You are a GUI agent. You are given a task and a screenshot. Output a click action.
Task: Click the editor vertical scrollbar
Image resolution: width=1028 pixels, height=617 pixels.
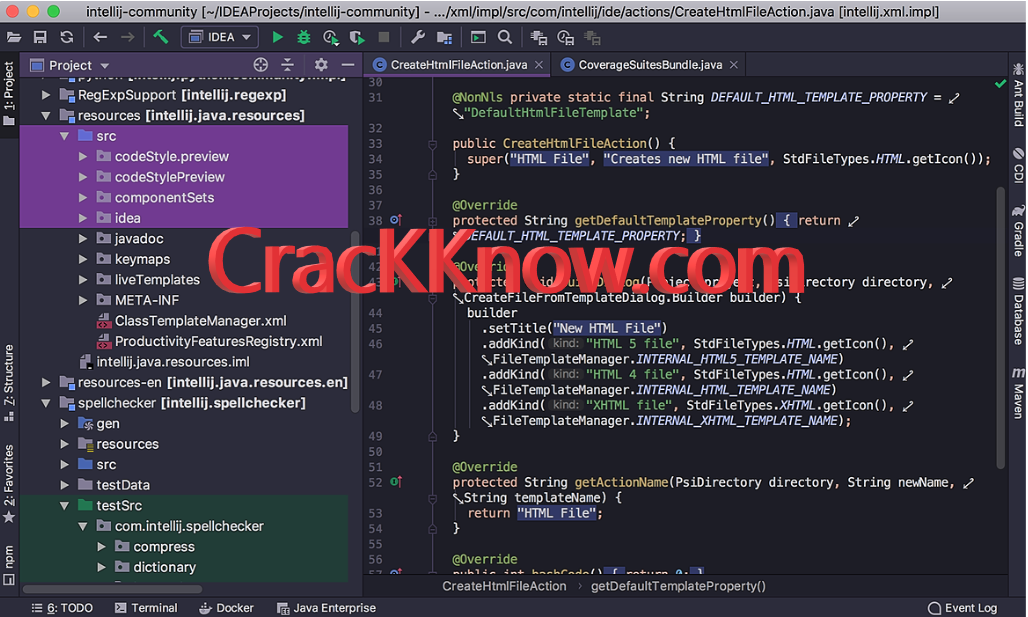click(x=1000, y=328)
